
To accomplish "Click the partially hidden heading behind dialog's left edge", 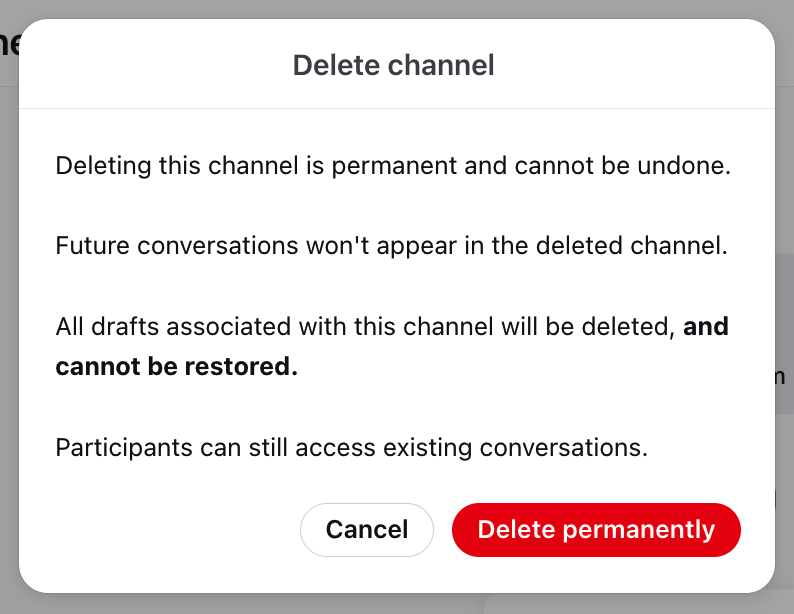I will [x=9, y=45].
